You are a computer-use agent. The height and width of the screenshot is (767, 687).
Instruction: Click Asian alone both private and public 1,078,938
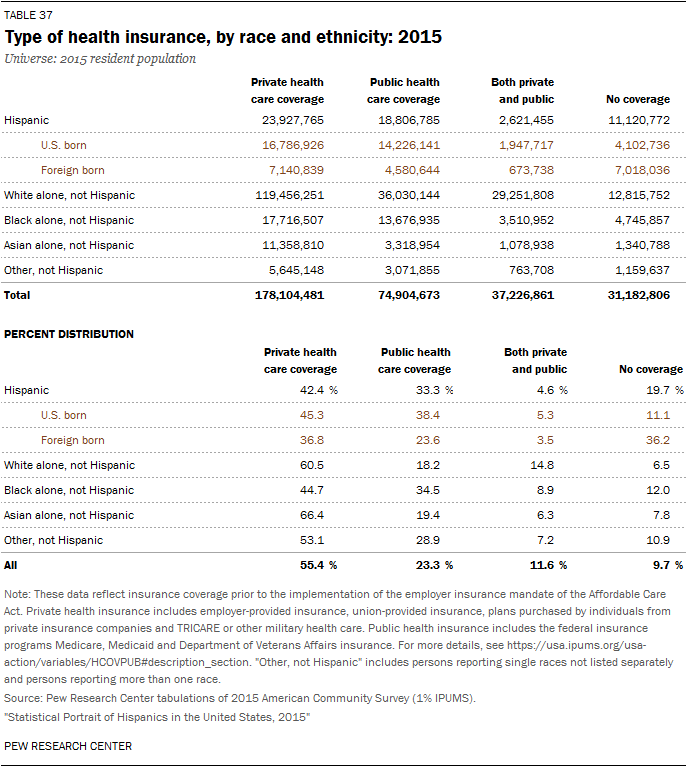click(526, 245)
